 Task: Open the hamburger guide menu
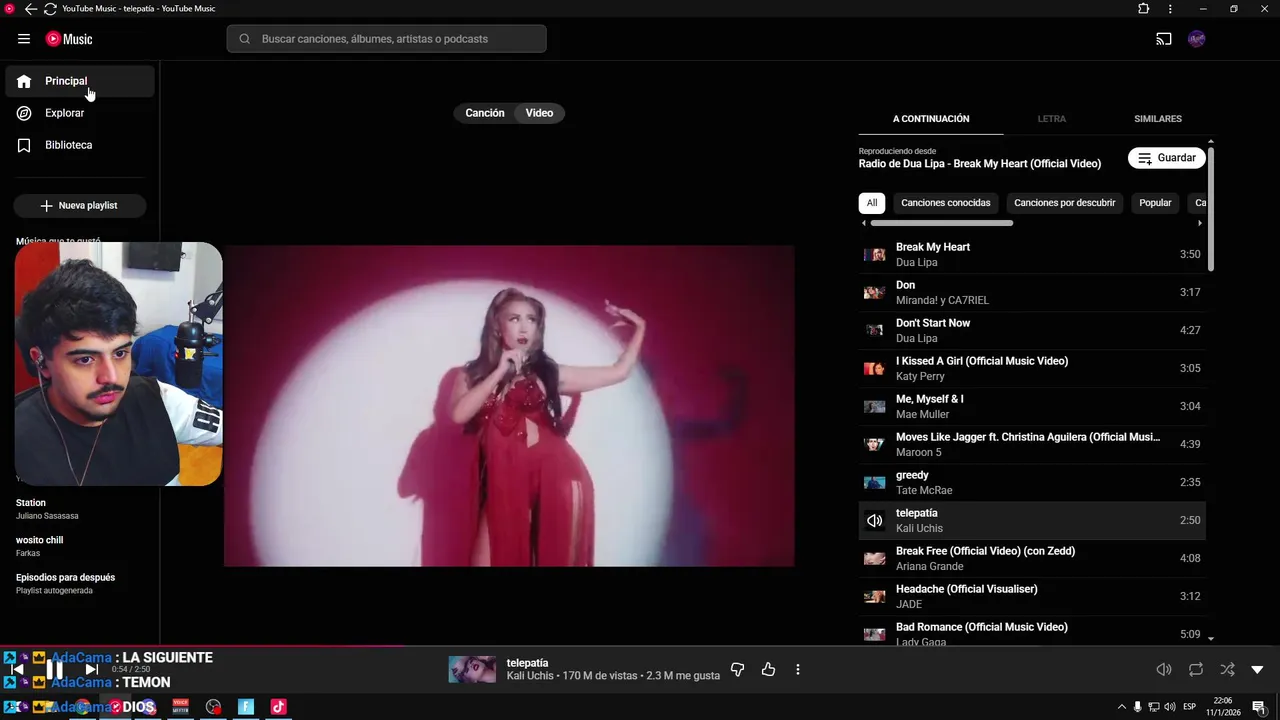click(24, 39)
